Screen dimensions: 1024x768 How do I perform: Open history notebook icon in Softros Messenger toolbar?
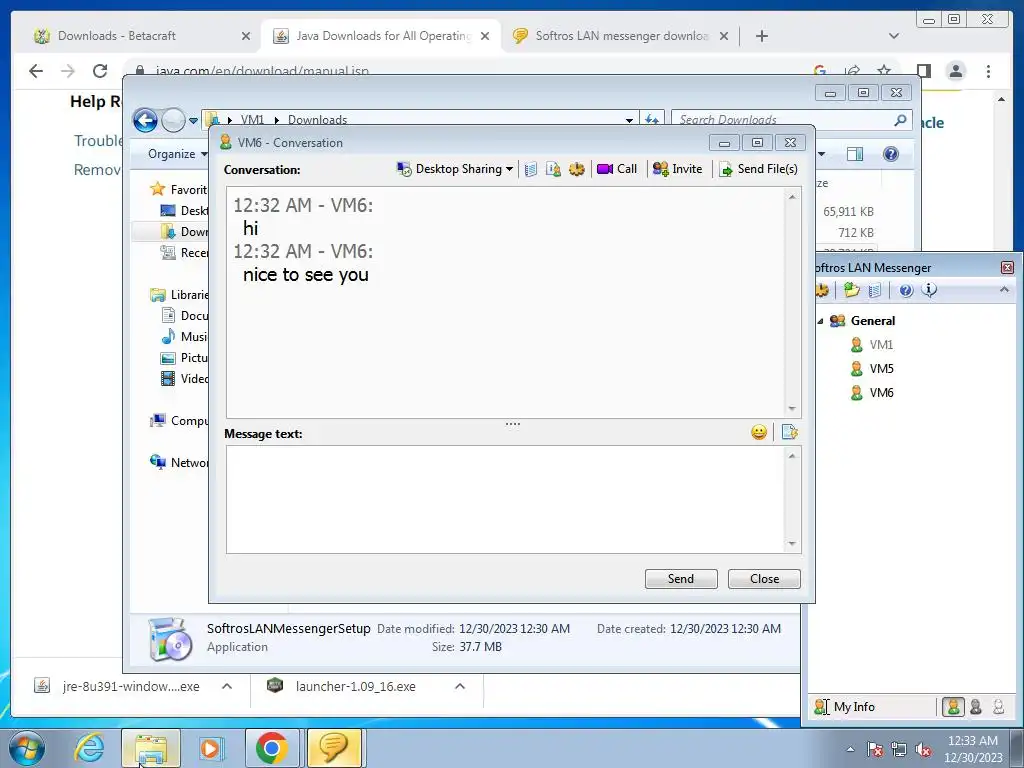pyautogui.click(x=875, y=290)
